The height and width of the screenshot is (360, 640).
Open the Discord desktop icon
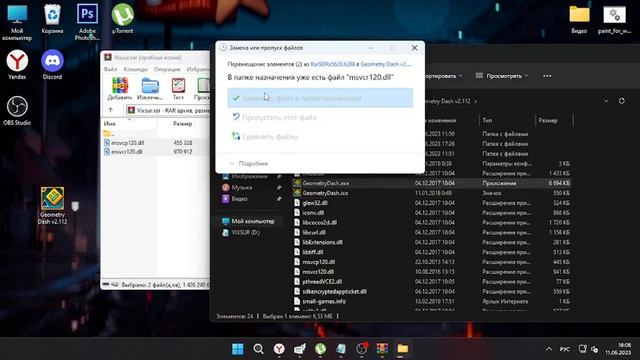[x=52, y=64]
